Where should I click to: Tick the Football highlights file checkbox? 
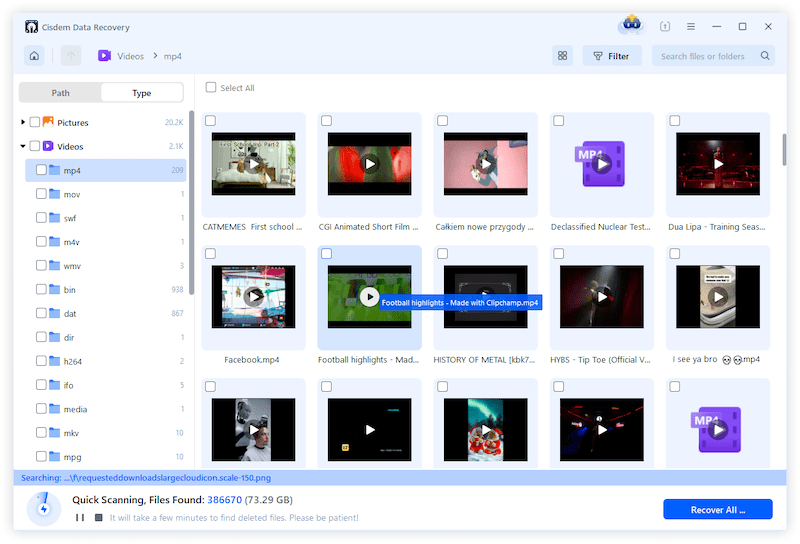pos(327,253)
